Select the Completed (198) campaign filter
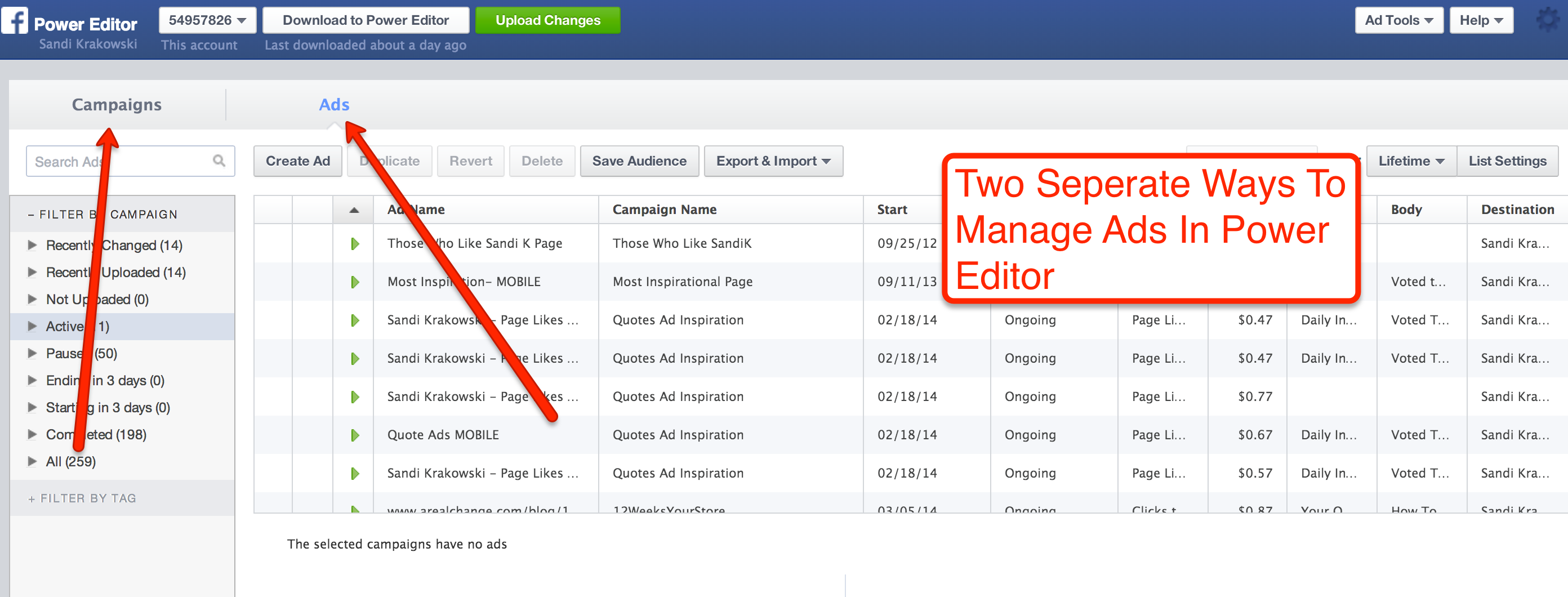 click(96, 434)
